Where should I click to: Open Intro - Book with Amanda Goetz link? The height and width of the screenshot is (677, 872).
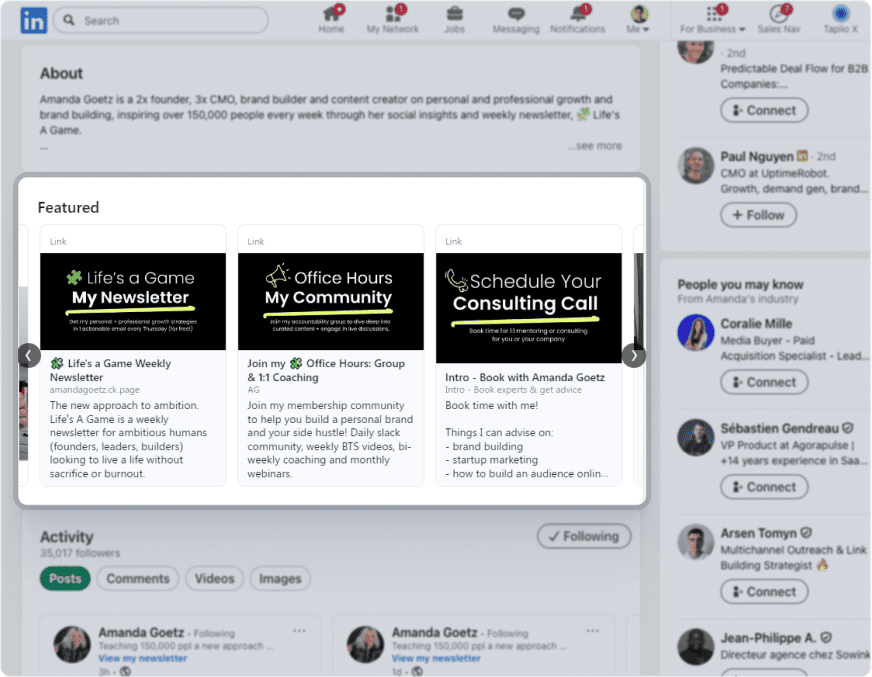[x=524, y=377]
